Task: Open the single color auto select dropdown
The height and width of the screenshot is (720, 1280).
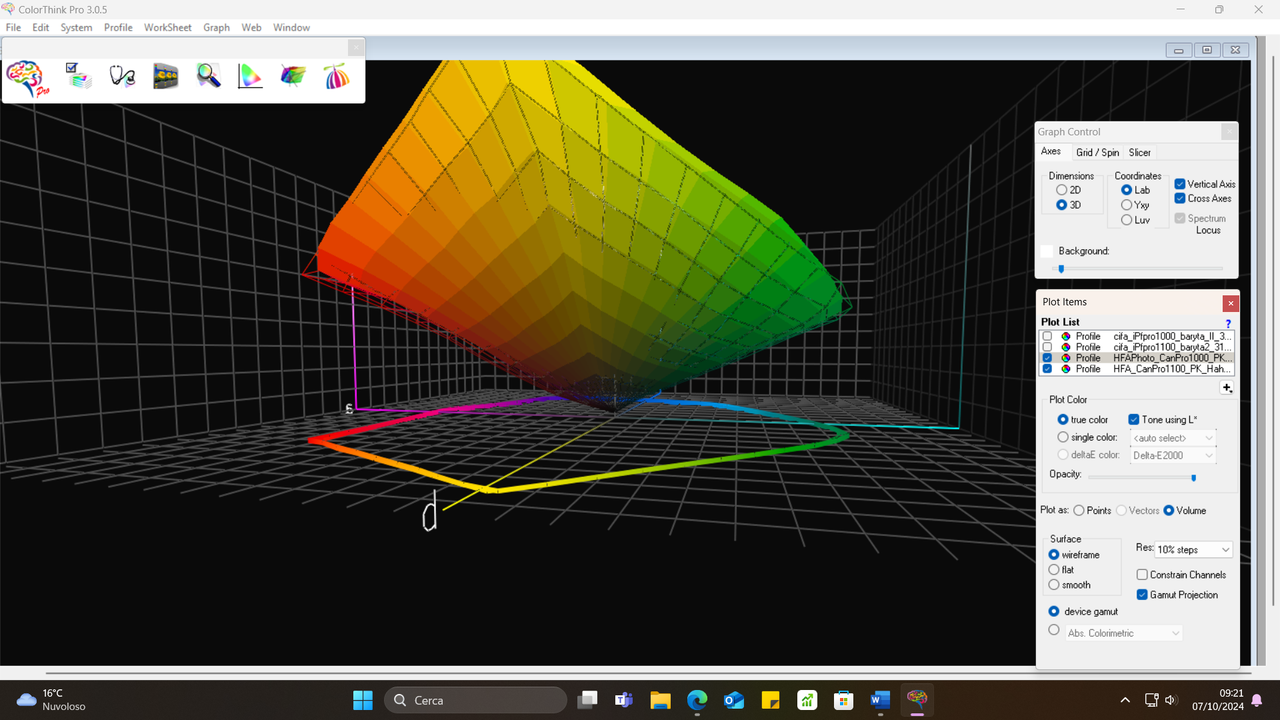Action: click(x=1172, y=437)
